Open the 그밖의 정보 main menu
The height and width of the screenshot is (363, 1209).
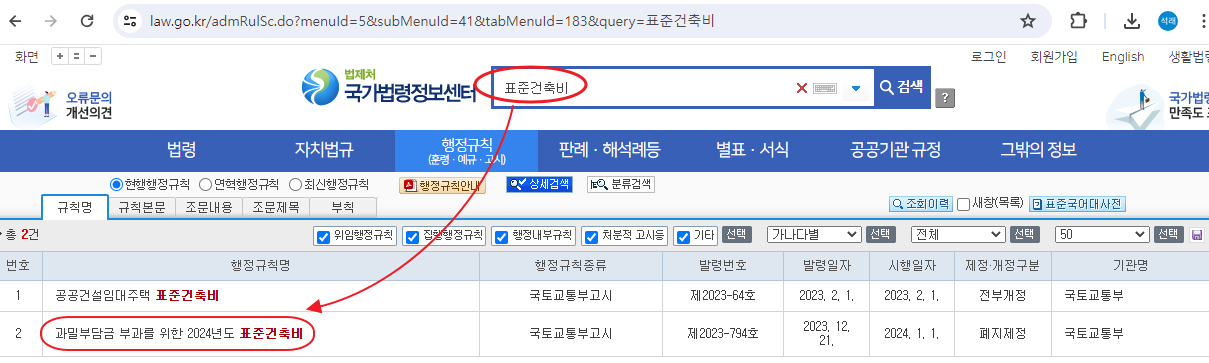click(x=1038, y=151)
